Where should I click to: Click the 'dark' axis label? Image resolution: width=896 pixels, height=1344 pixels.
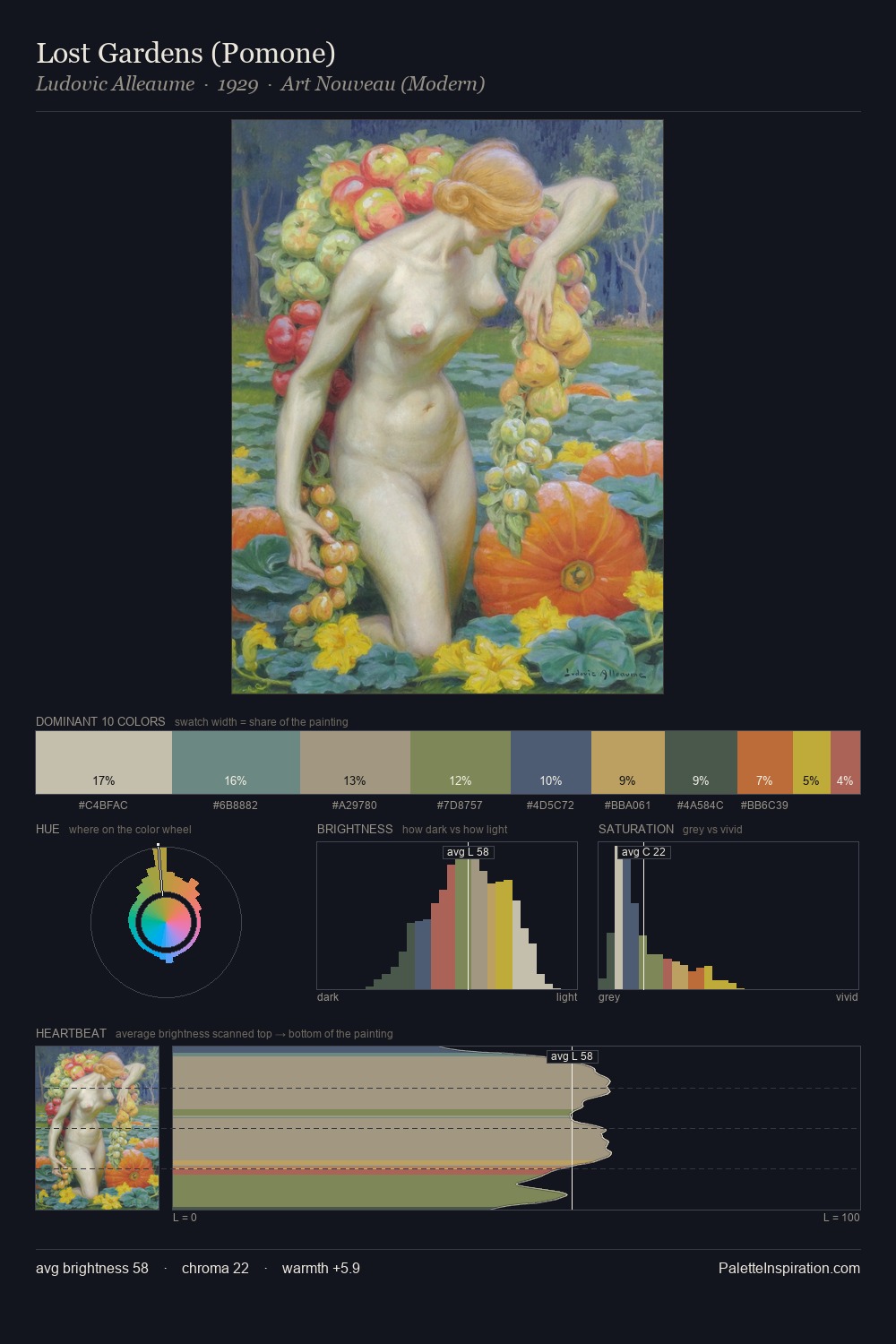(x=328, y=997)
